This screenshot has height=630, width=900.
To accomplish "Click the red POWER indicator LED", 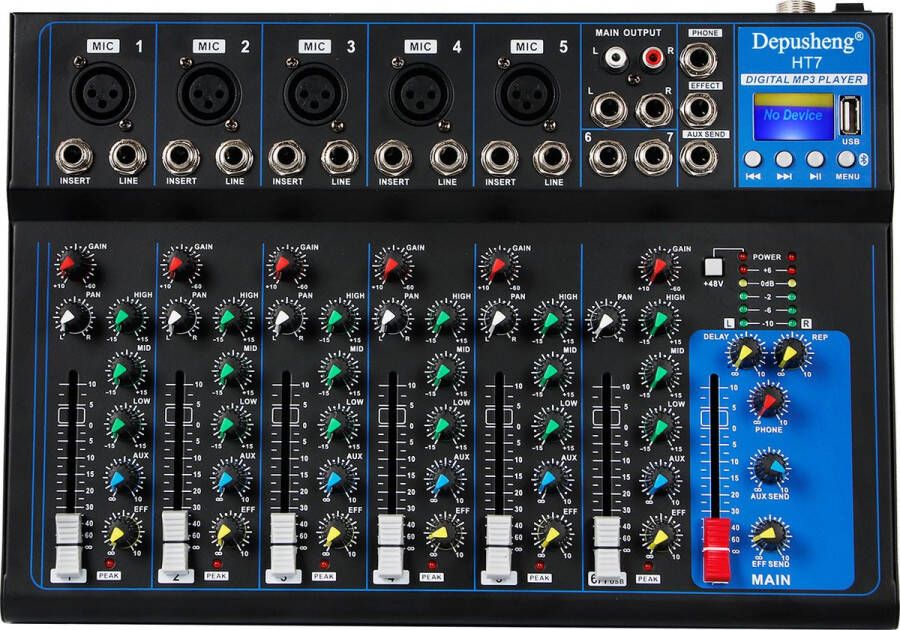I will [743, 256].
